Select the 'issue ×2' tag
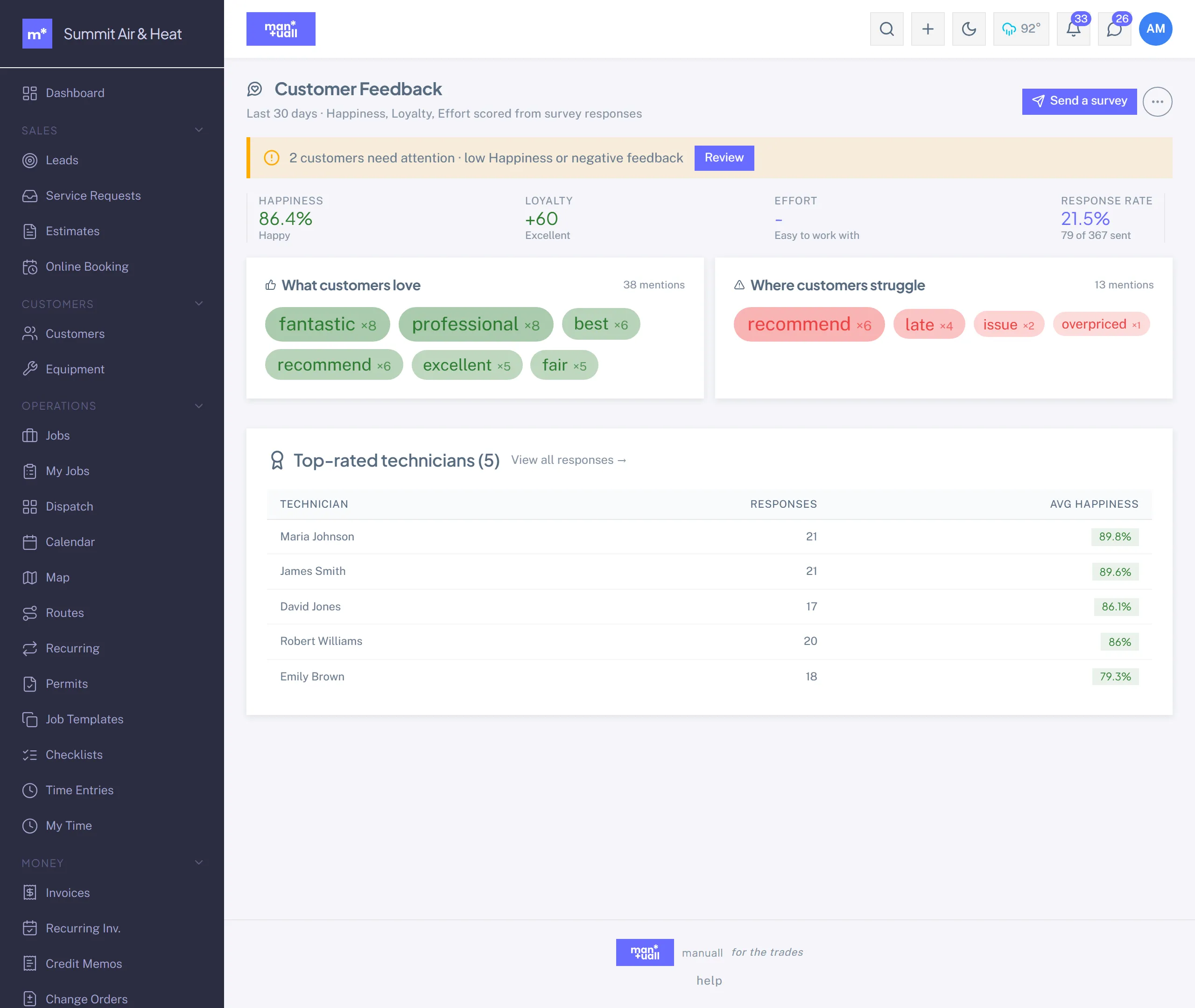The height and width of the screenshot is (1008, 1195). (x=1009, y=325)
